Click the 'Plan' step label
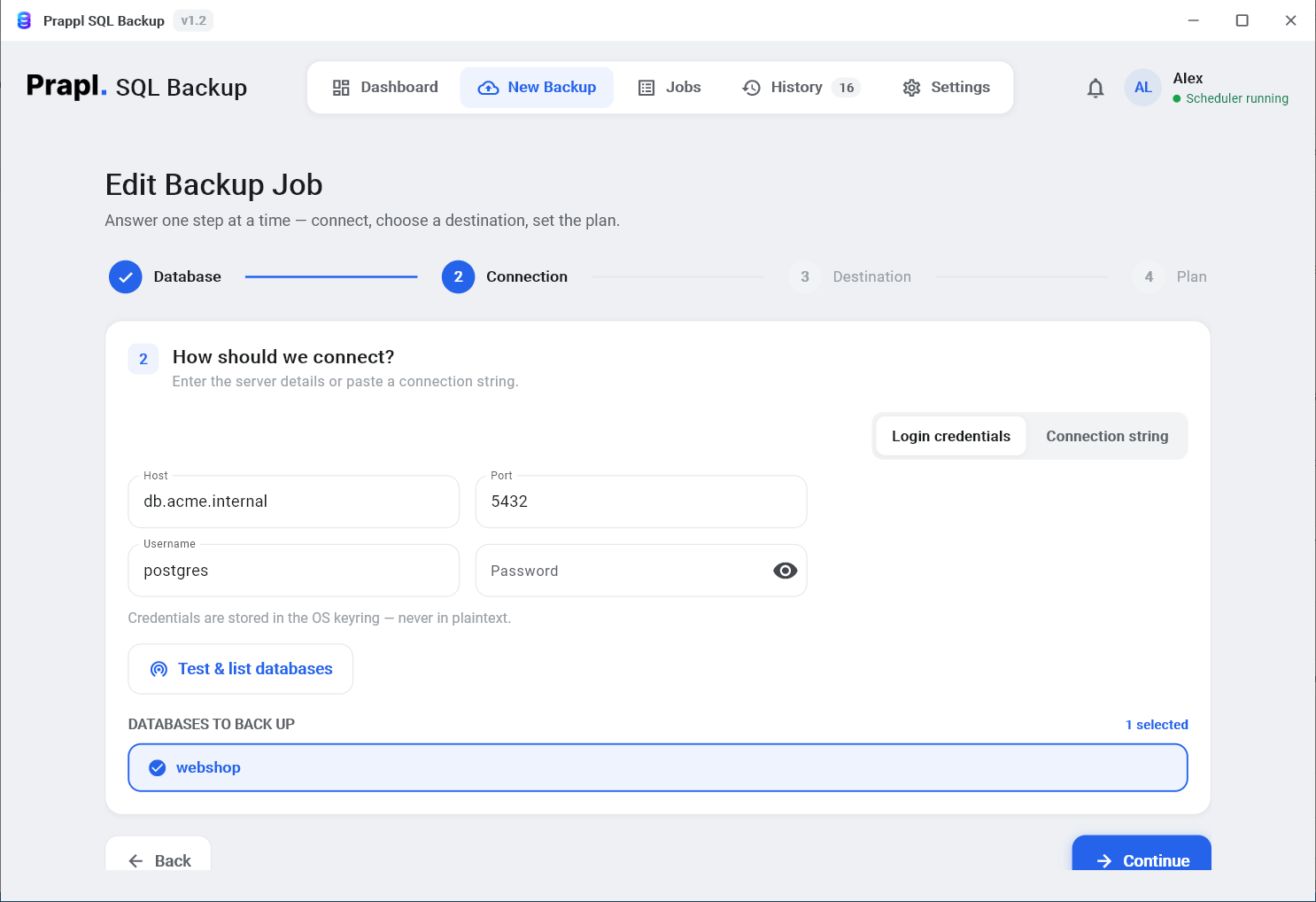This screenshot has width=1316, height=902. [1191, 277]
